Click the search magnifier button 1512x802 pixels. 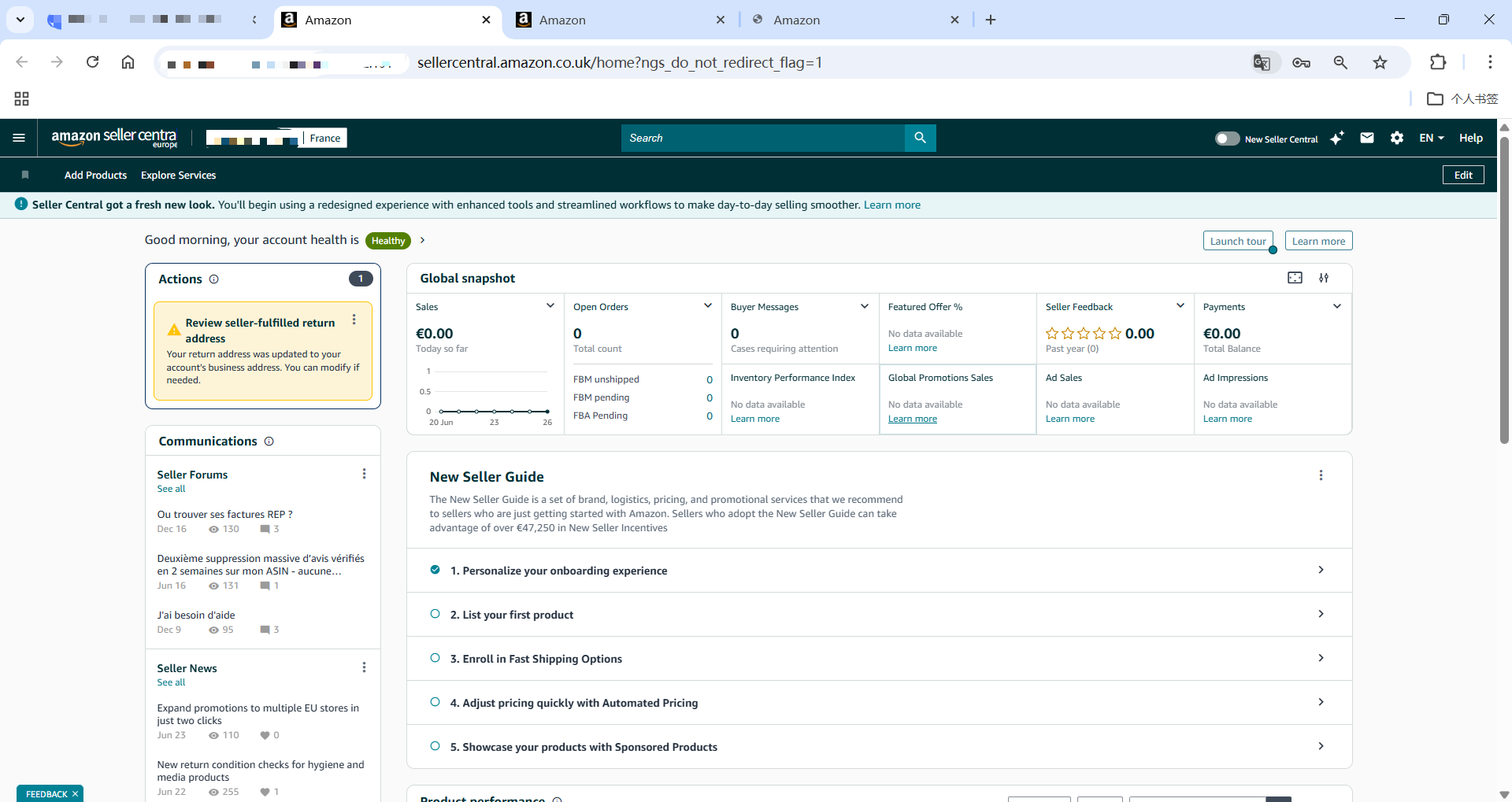tap(920, 138)
